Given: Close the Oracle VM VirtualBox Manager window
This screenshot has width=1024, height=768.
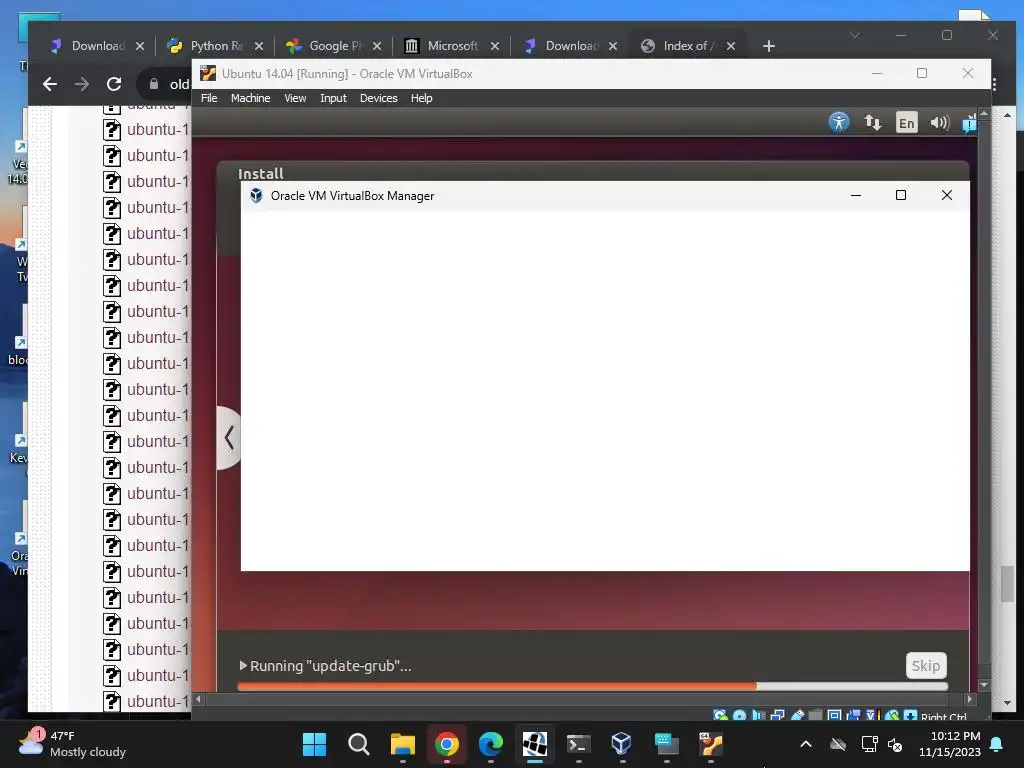Looking at the screenshot, I should (x=946, y=195).
